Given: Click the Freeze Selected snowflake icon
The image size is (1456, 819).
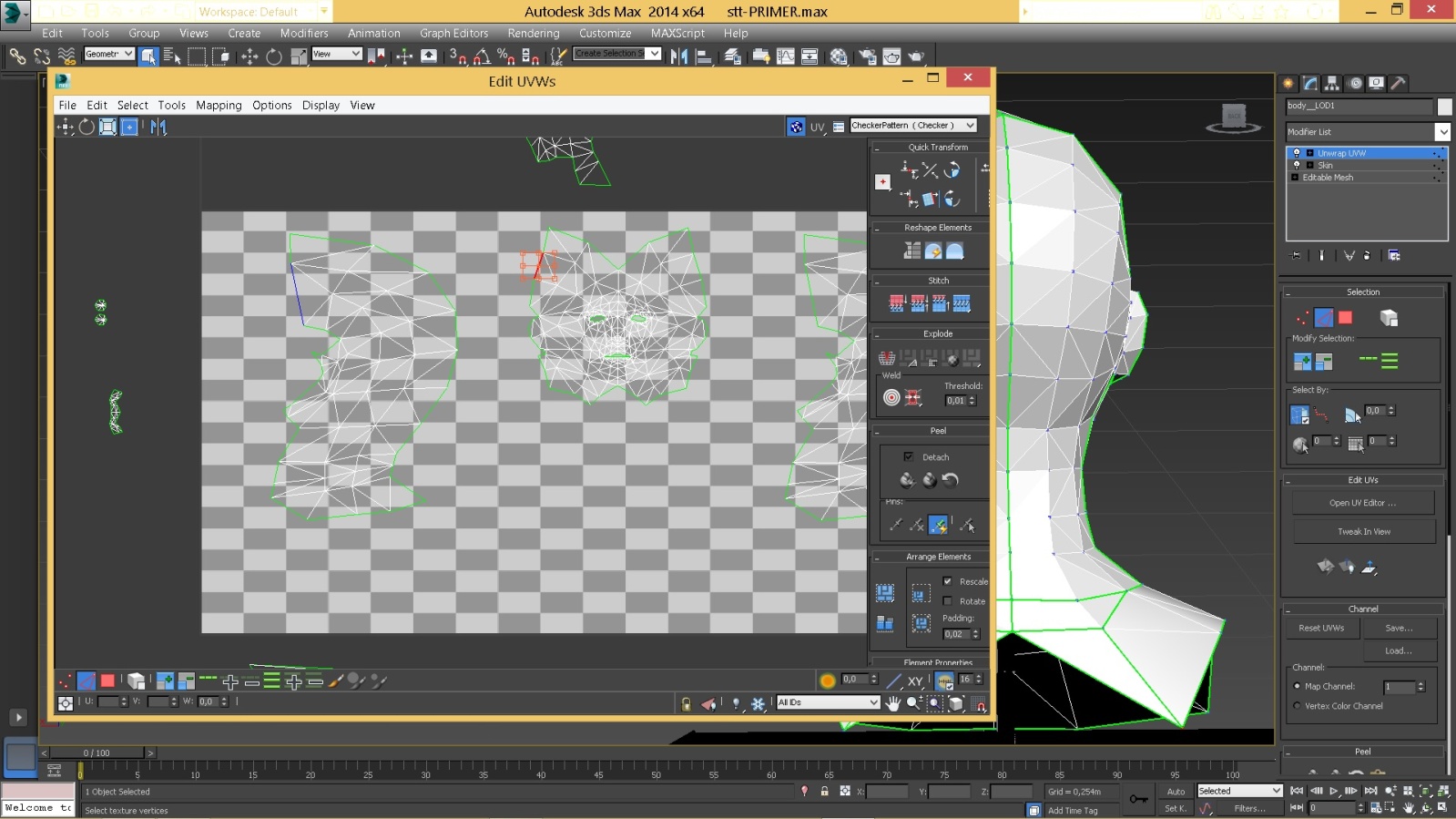Looking at the screenshot, I should (758, 703).
